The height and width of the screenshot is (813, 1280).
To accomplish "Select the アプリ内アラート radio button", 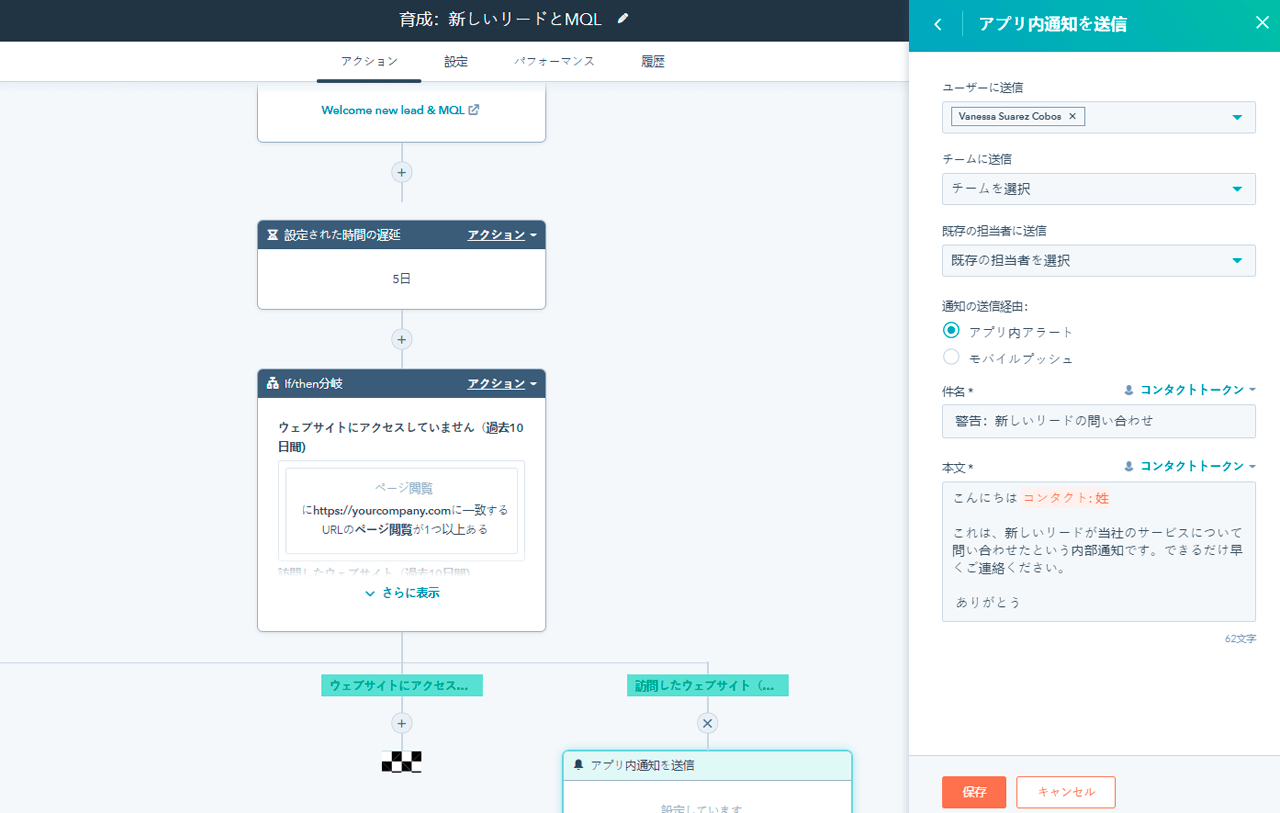I will pyautogui.click(x=949, y=331).
